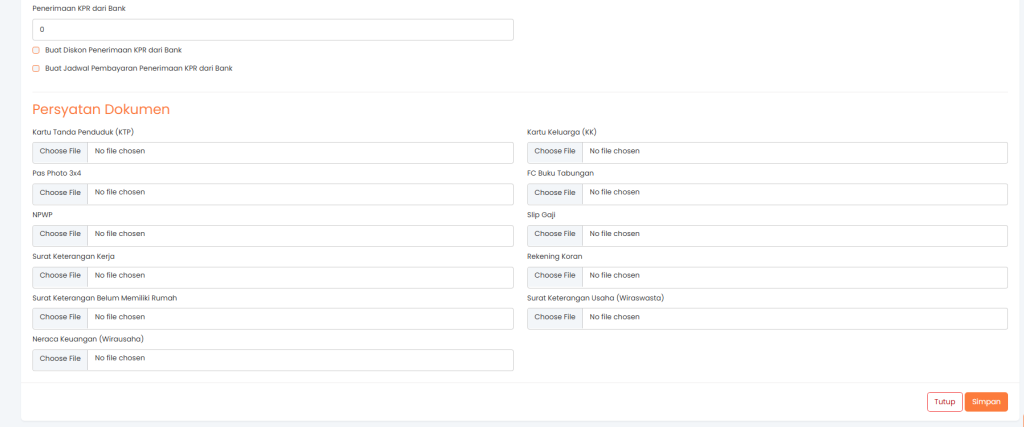
Task: Choose file for Slip Gaji
Action: [555, 234]
